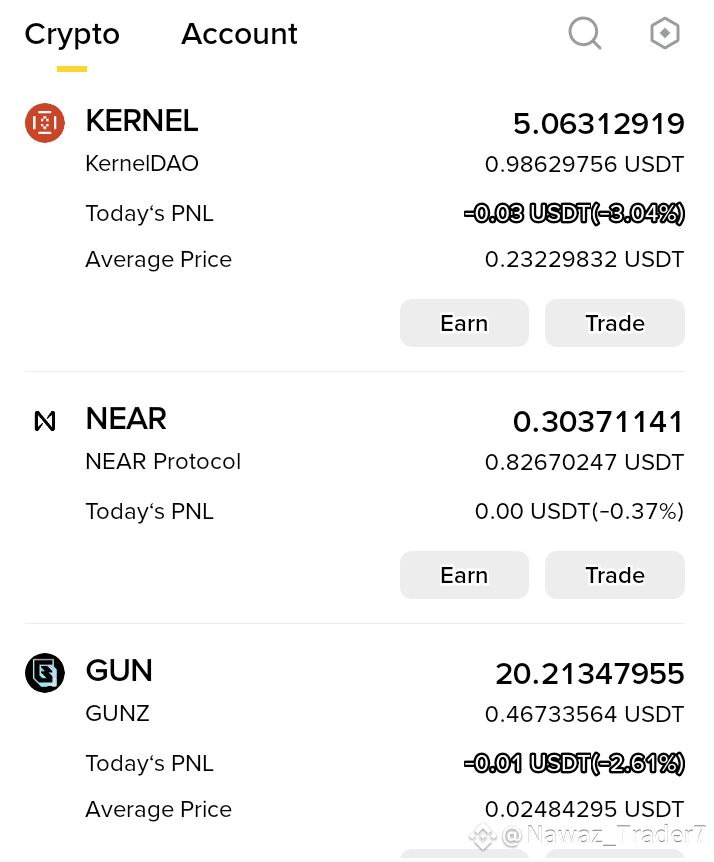The image size is (714, 862).
Task: Click Trade button for NEAR
Action: 615,574
